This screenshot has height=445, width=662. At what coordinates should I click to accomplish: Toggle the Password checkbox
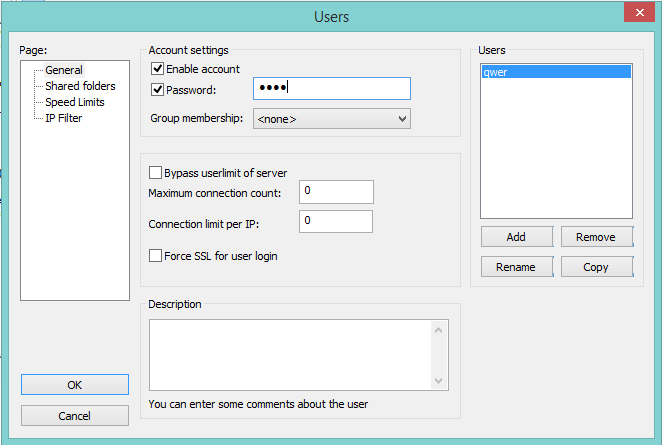(157, 90)
